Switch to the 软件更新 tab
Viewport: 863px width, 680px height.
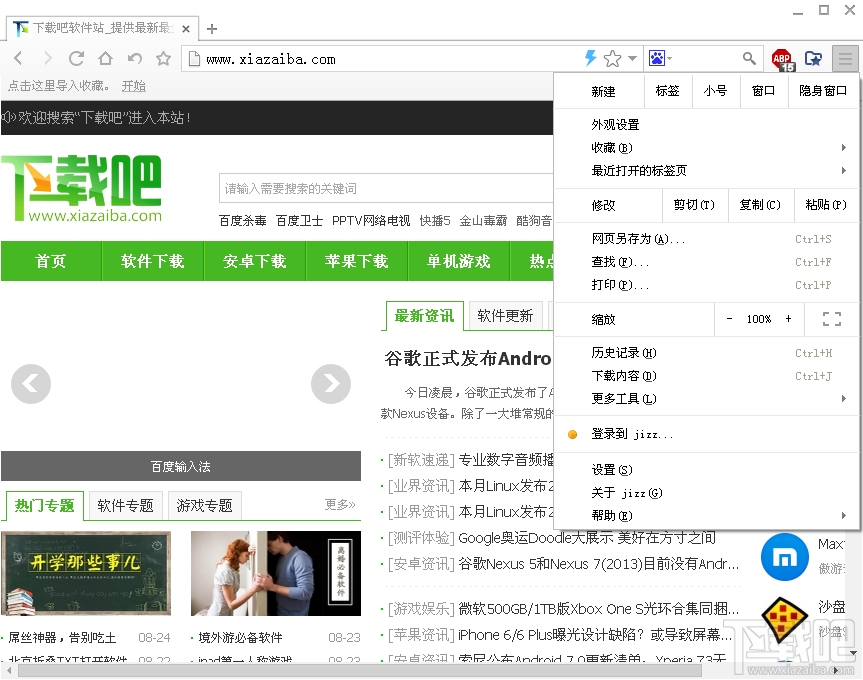tap(505, 316)
